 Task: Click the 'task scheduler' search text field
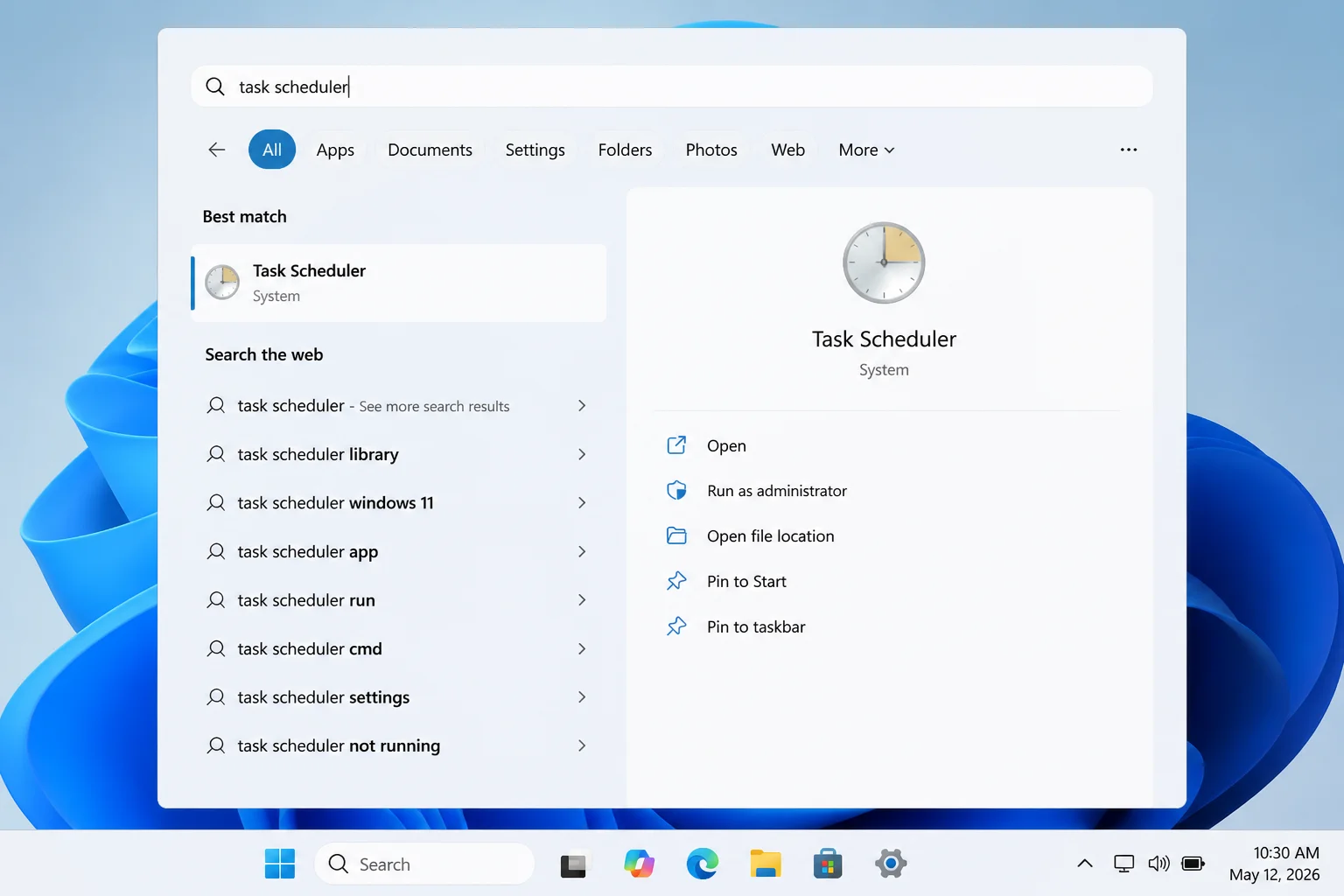(x=671, y=87)
